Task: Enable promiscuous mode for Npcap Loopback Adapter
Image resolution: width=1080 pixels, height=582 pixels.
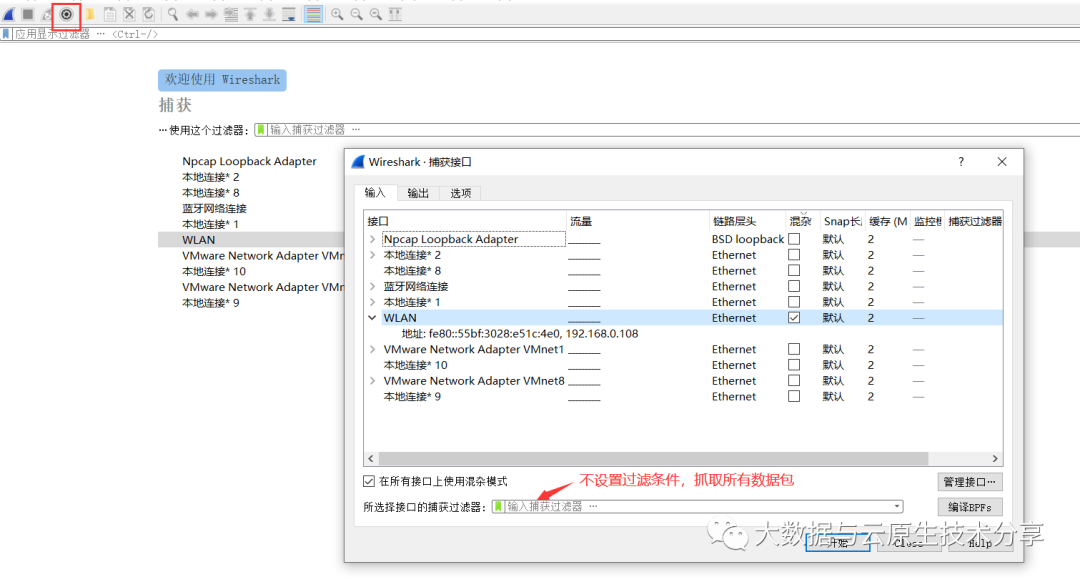Action: click(794, 239)
